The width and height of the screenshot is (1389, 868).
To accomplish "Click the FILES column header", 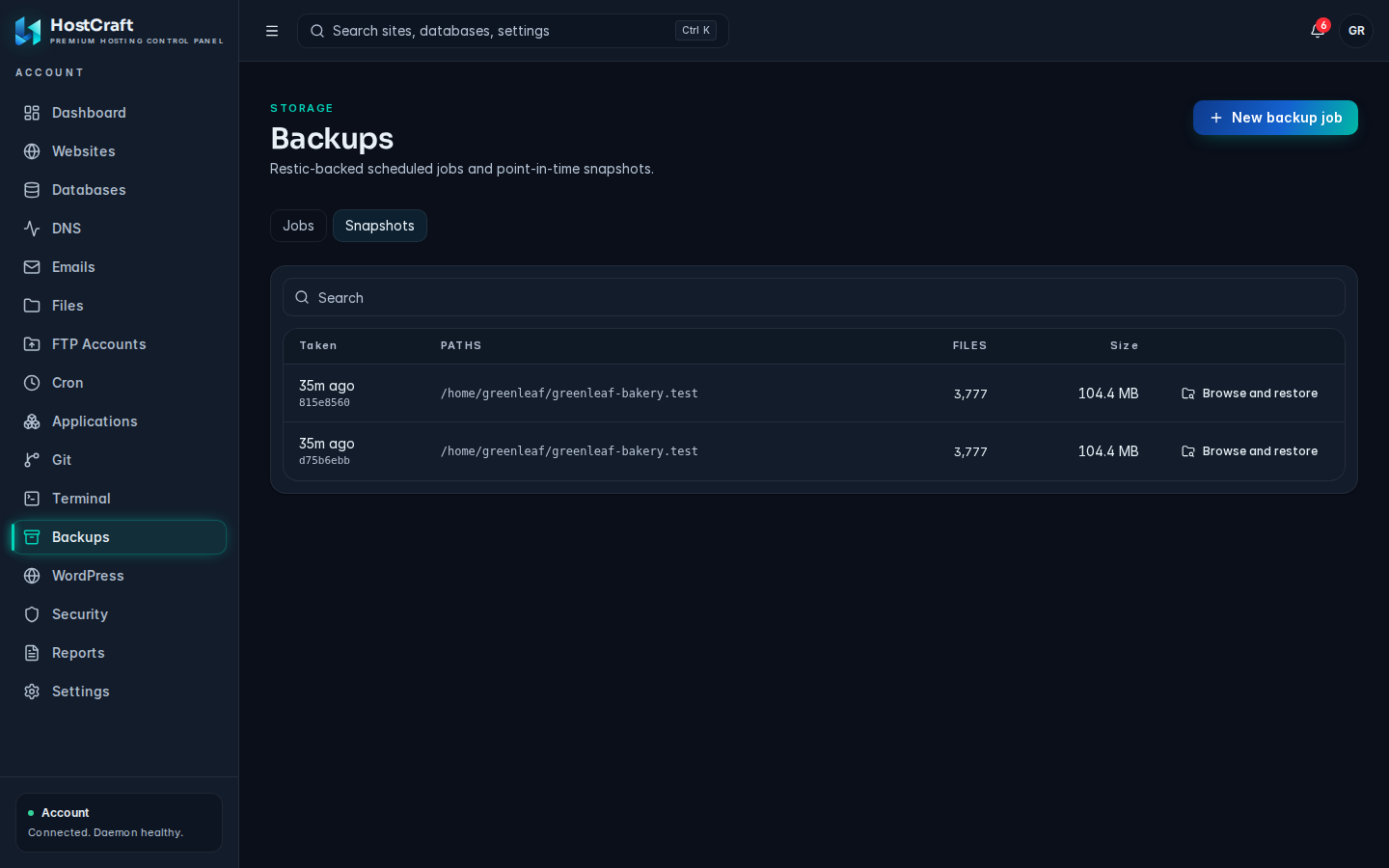I will pyautogui.click(x=969, y=345).
